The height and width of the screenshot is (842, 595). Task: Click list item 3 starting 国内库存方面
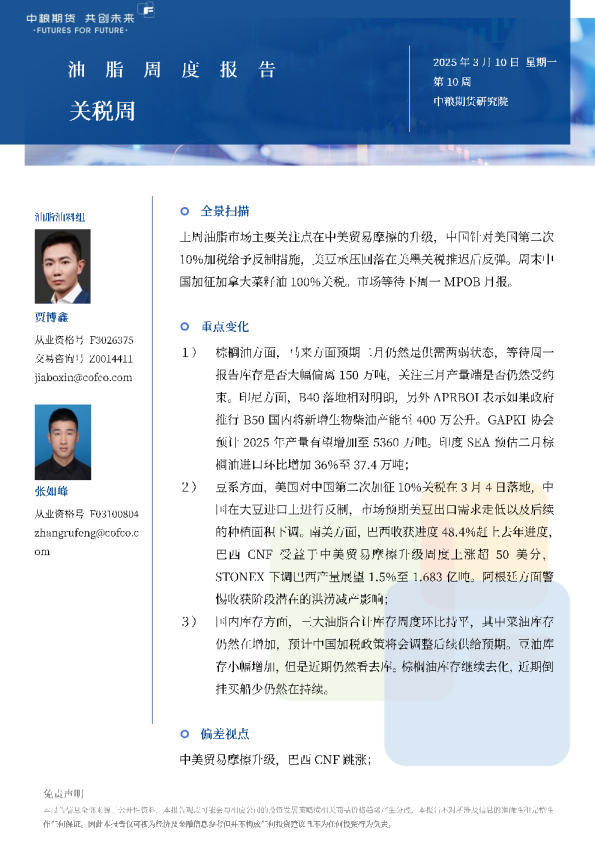(367, 655)
